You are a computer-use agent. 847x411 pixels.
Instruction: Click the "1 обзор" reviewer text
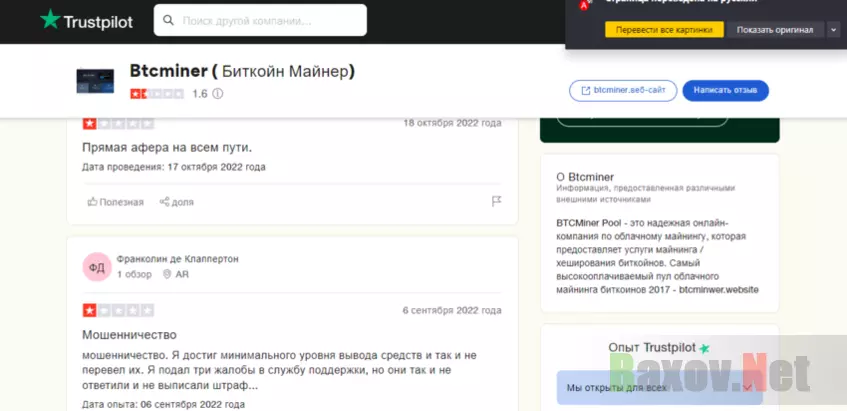click(134, 274)
